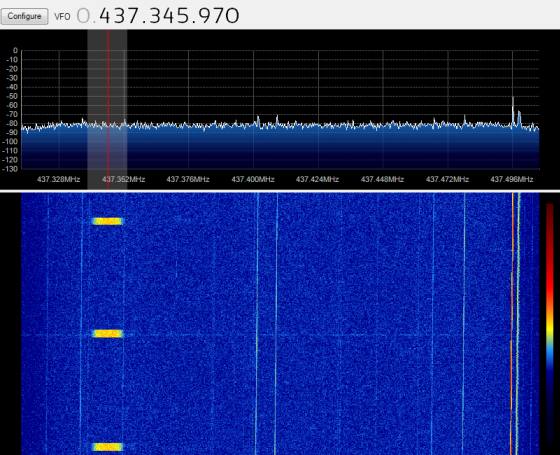Click the gray filter bandwidth band's right edge

[127, 107]
